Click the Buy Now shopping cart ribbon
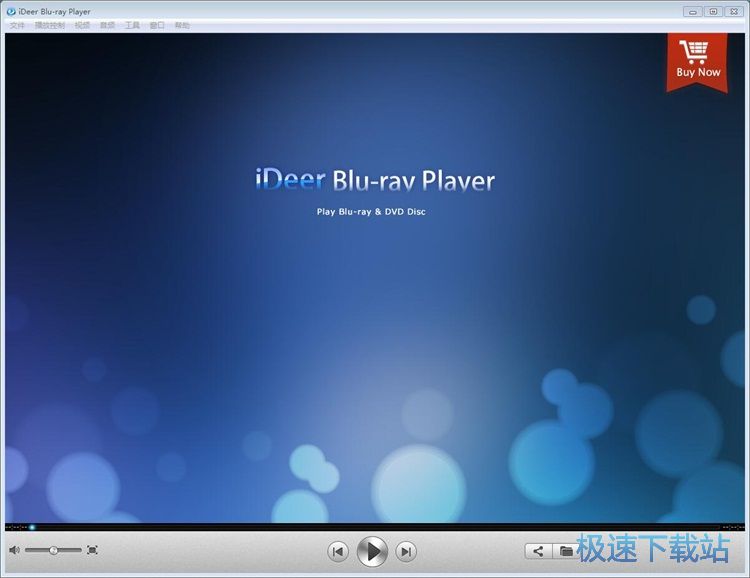 click(x=697, y=62)
